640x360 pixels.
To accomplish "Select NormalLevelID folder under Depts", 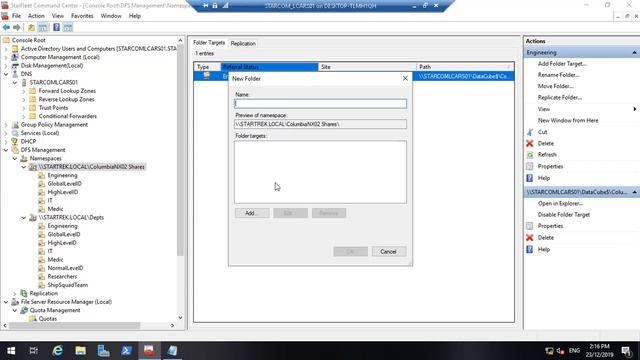I will pos(65,268).
